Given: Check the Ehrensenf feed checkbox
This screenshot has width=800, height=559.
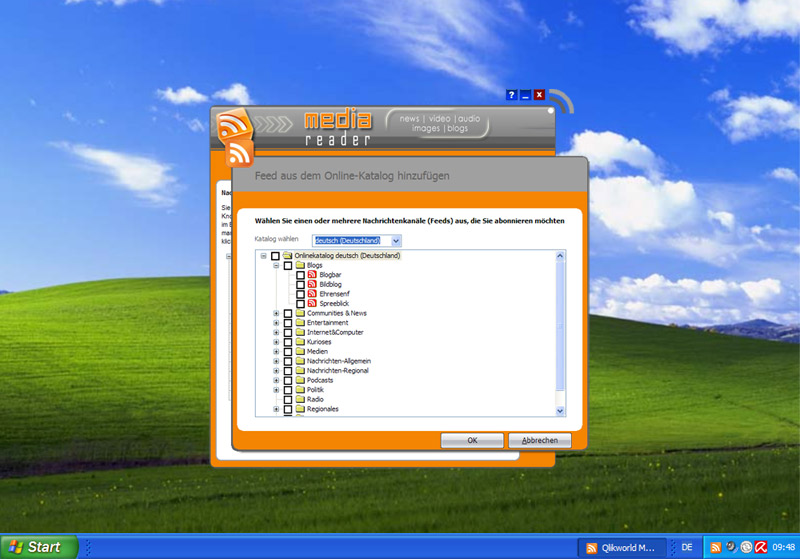Looking at the screenshot, I should click(301, 294).
